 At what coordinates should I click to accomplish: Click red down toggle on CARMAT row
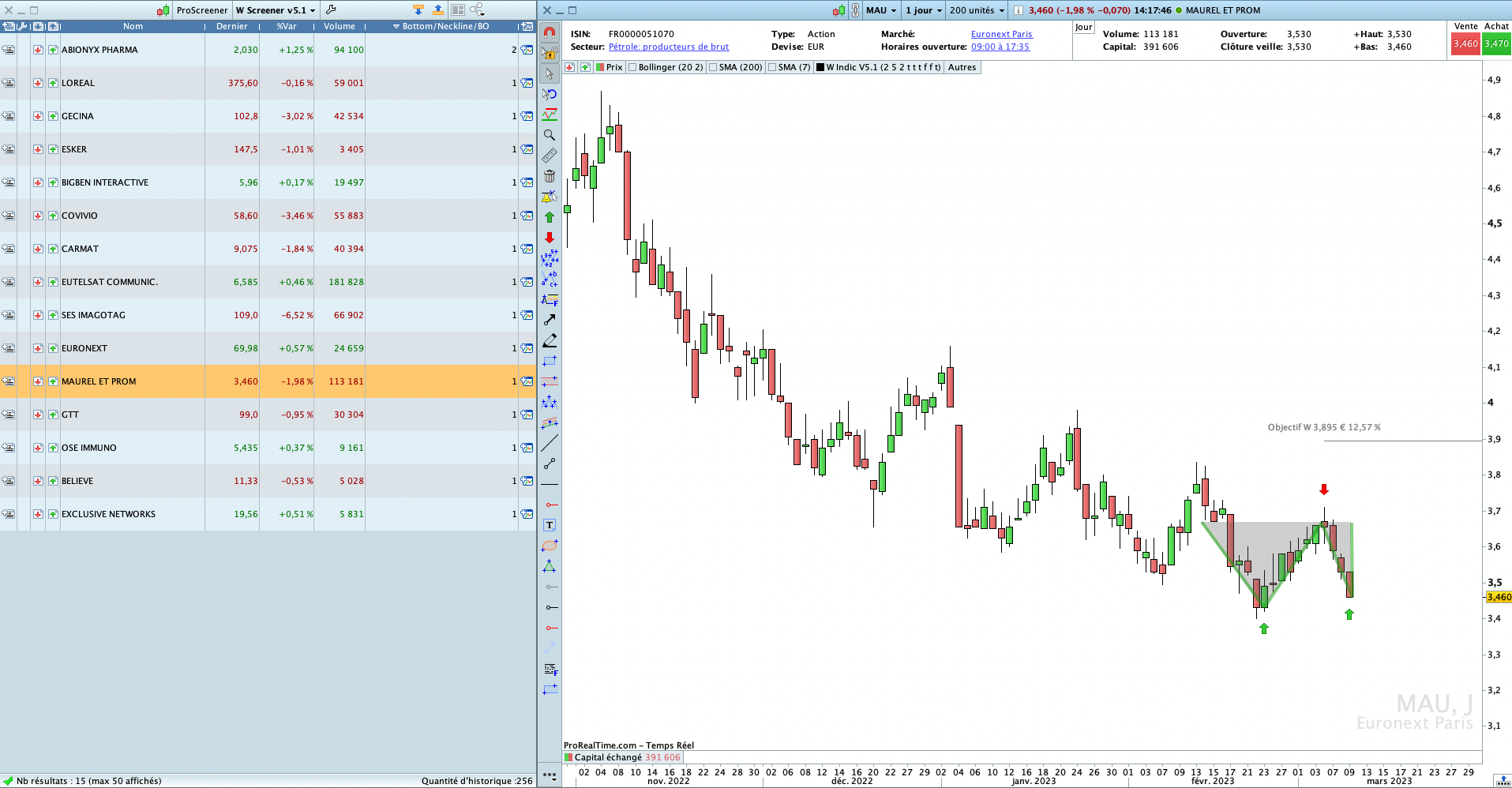38,249
